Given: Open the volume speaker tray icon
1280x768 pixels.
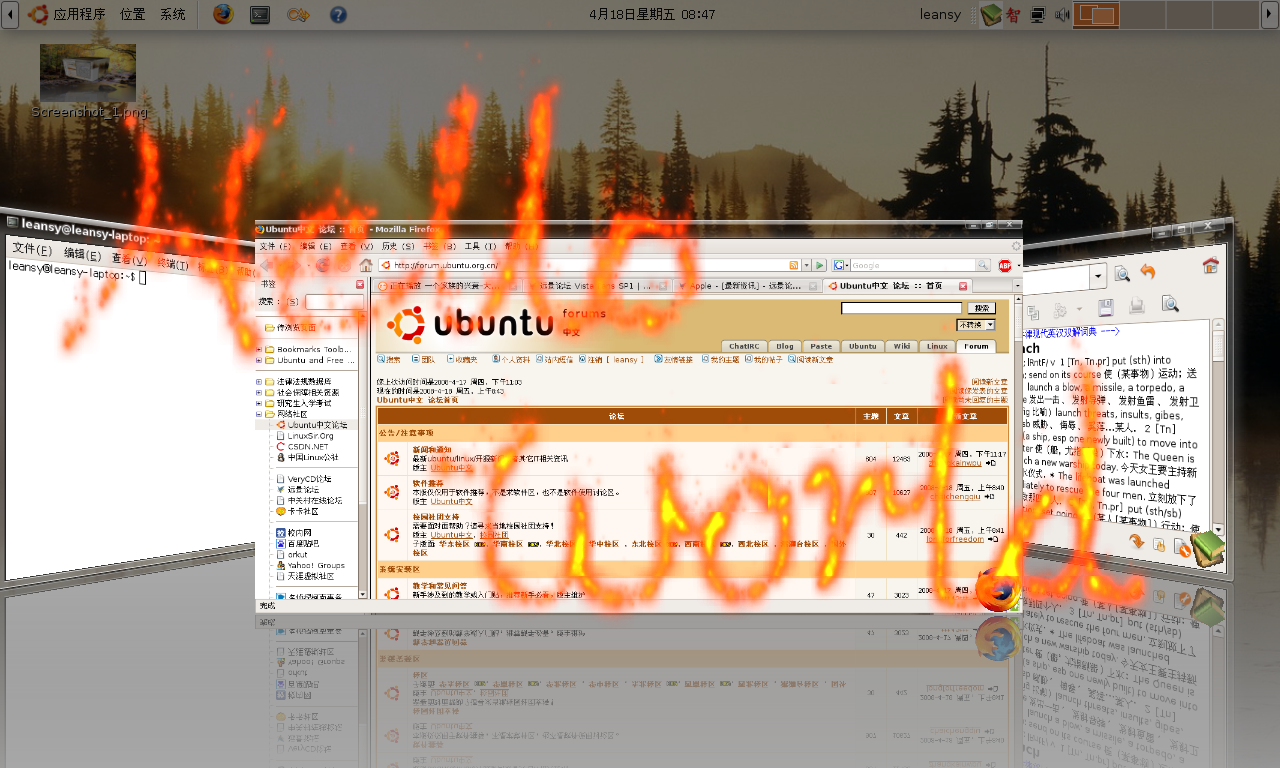Looking at the screenshot, I should (1061, 15).
